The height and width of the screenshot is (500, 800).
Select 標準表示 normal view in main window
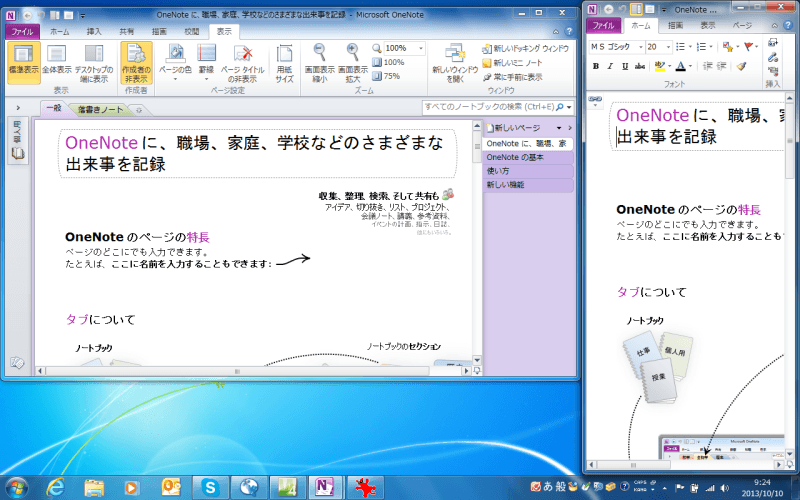[23, 63]
